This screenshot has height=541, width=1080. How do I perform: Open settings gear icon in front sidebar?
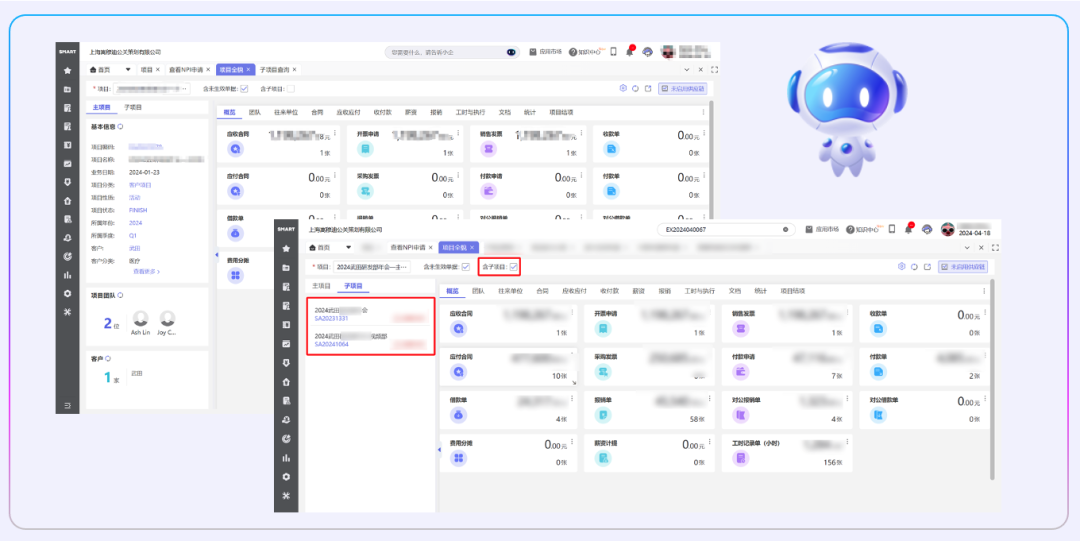286,476
